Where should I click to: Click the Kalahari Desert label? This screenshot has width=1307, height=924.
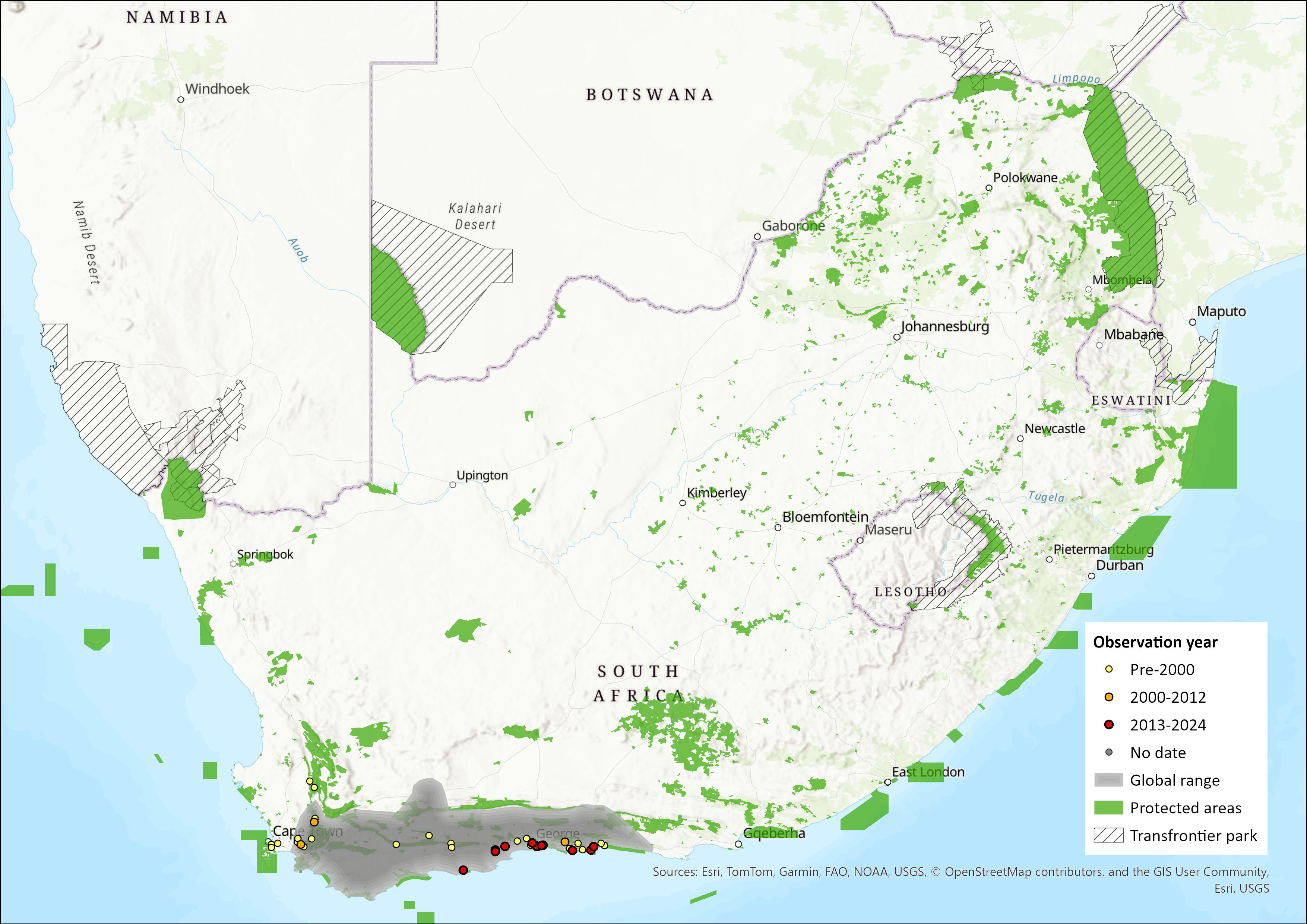click(475, 216)
